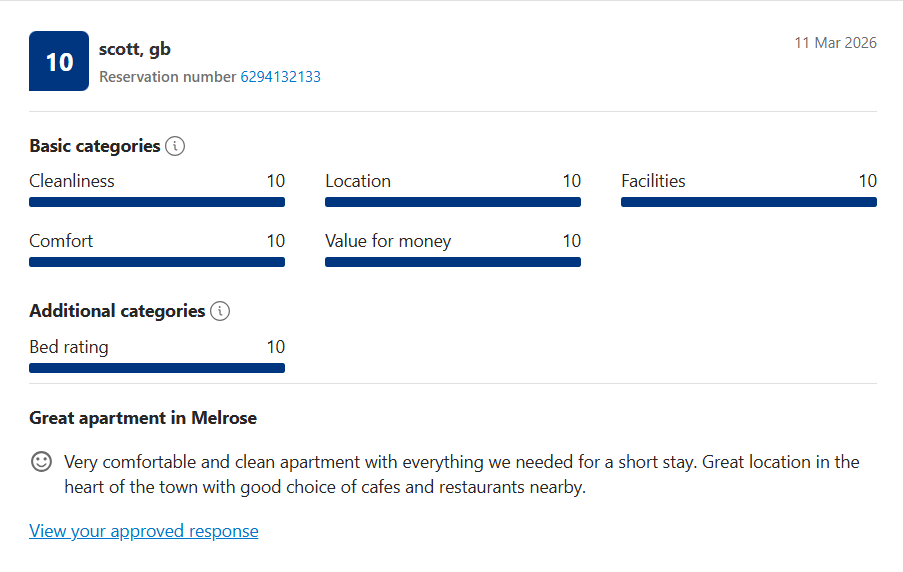Click the review text paragraph

pos(460,475)
